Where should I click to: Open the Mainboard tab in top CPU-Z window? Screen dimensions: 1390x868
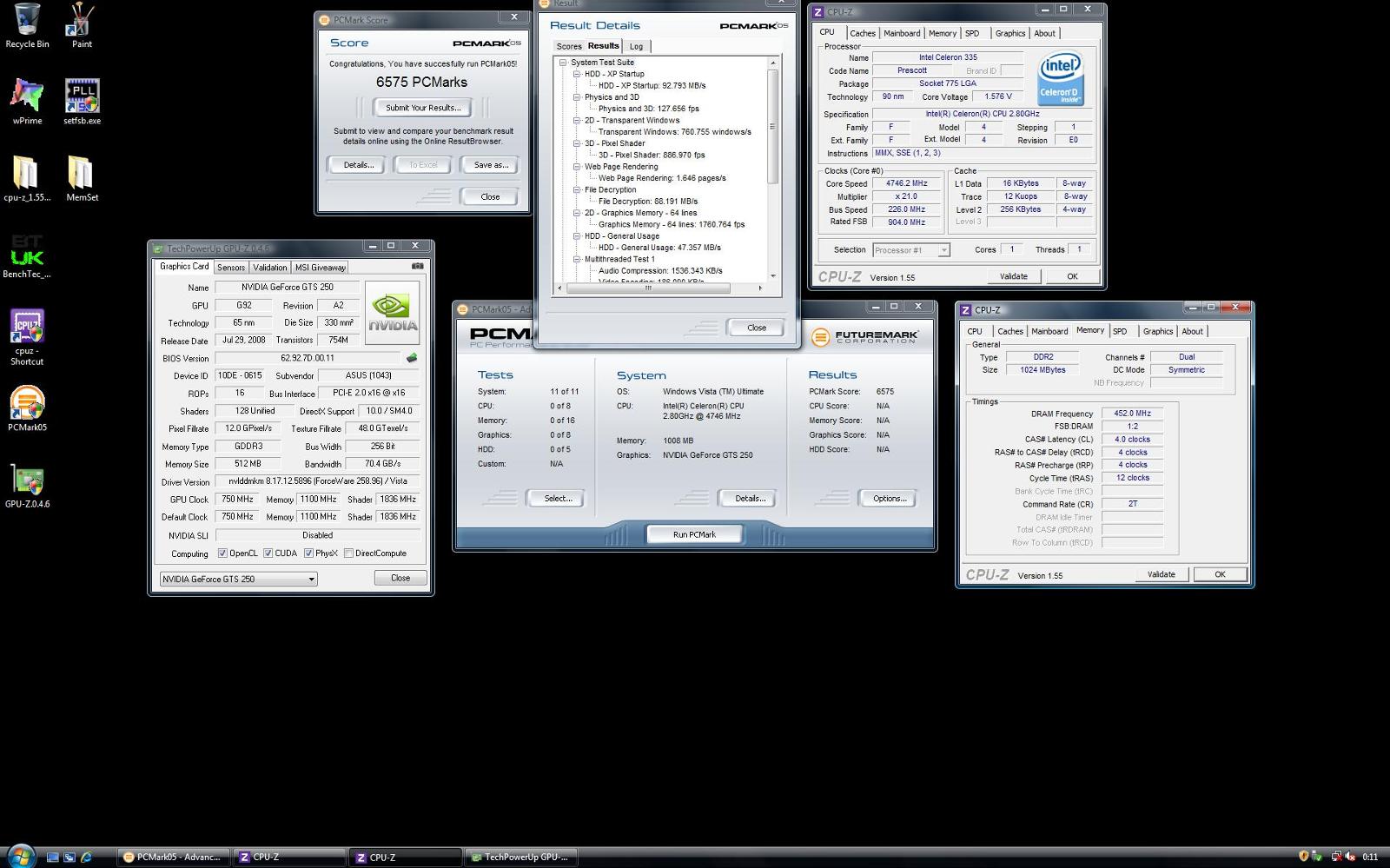click(902, 33)
